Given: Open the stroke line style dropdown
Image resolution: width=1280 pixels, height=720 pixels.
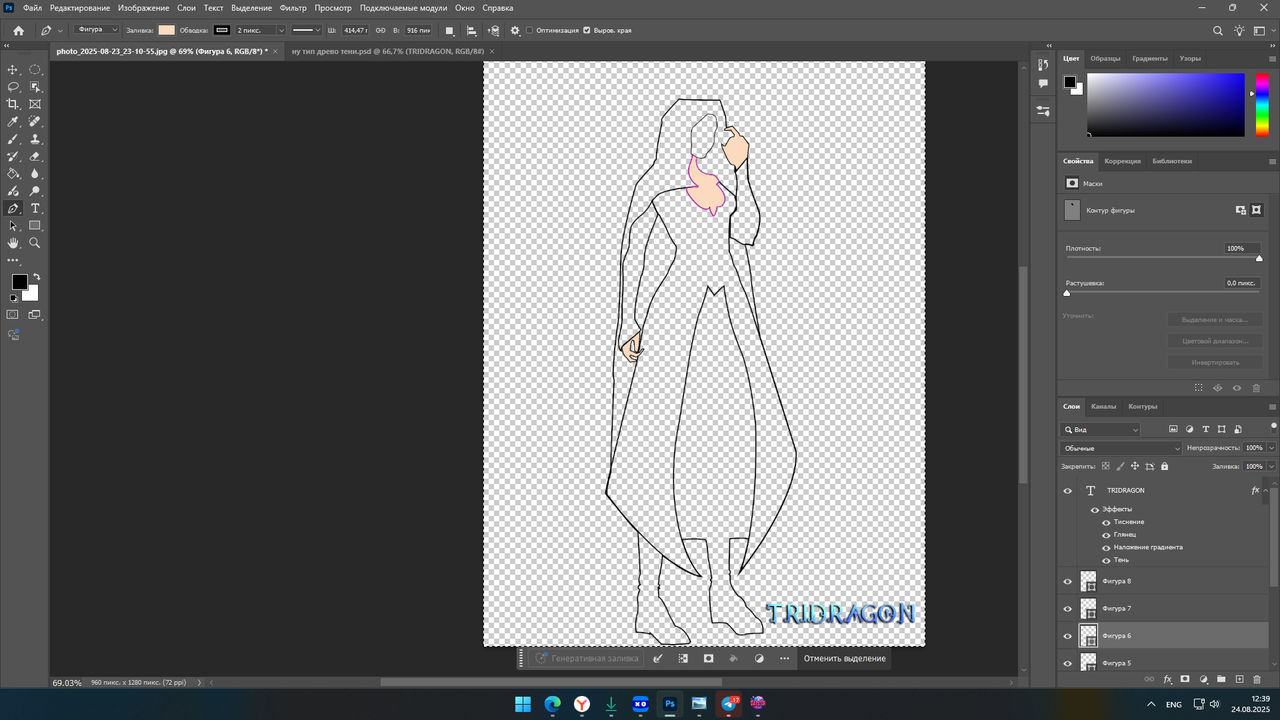Looking at the screenshot, I should coord(306,30).
